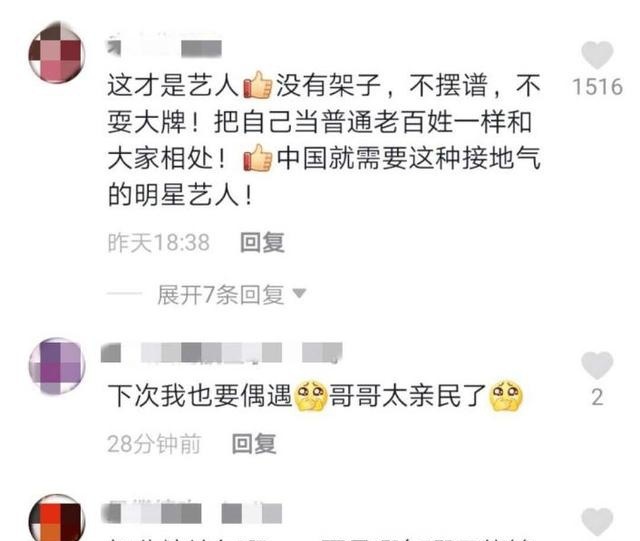
Task: Click the second thumbs-up emoji before 中国就需要
Action: (x=258, y=158)
